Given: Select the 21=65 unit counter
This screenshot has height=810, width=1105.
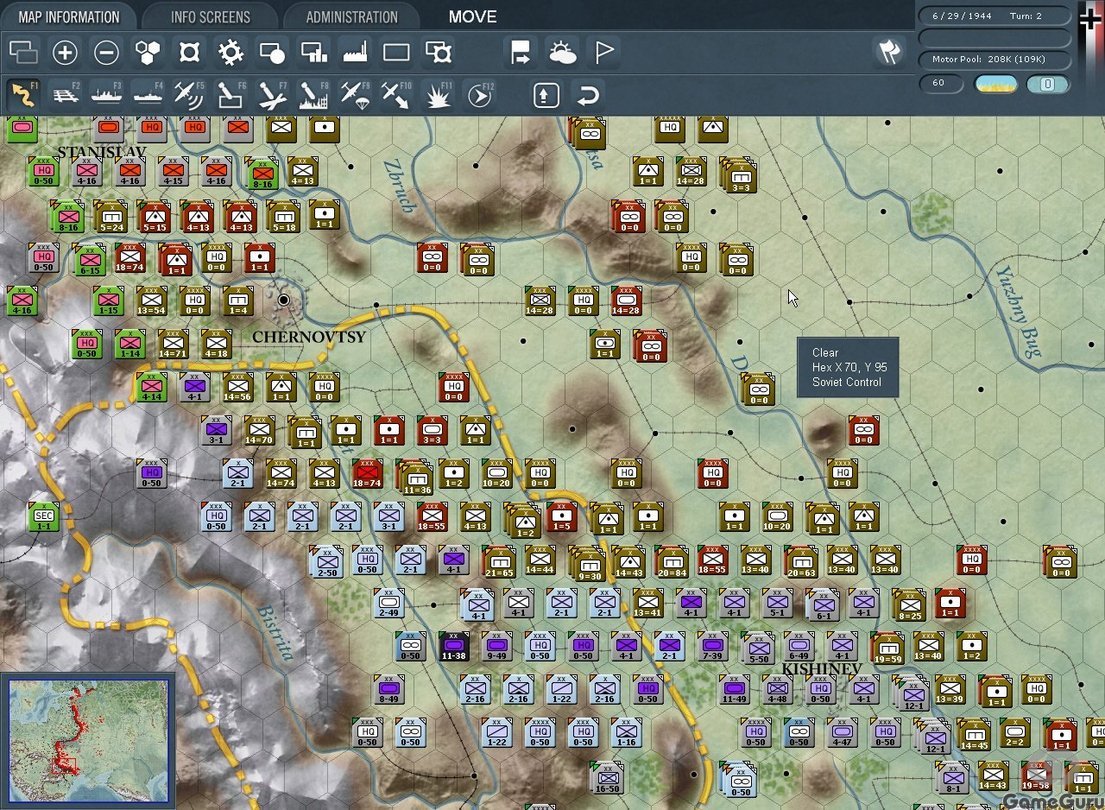Looking at the screenshot, I should 498,560.
